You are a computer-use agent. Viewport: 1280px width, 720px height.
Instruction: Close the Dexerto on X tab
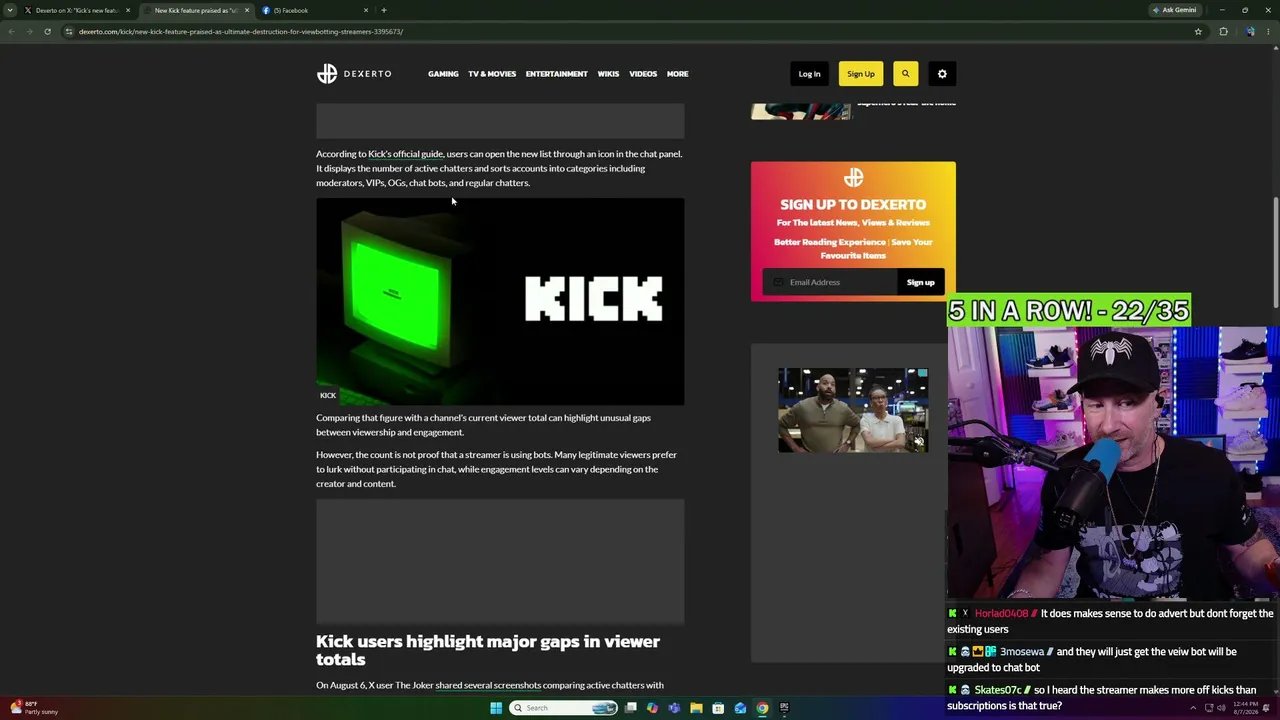tap(128, 10)
